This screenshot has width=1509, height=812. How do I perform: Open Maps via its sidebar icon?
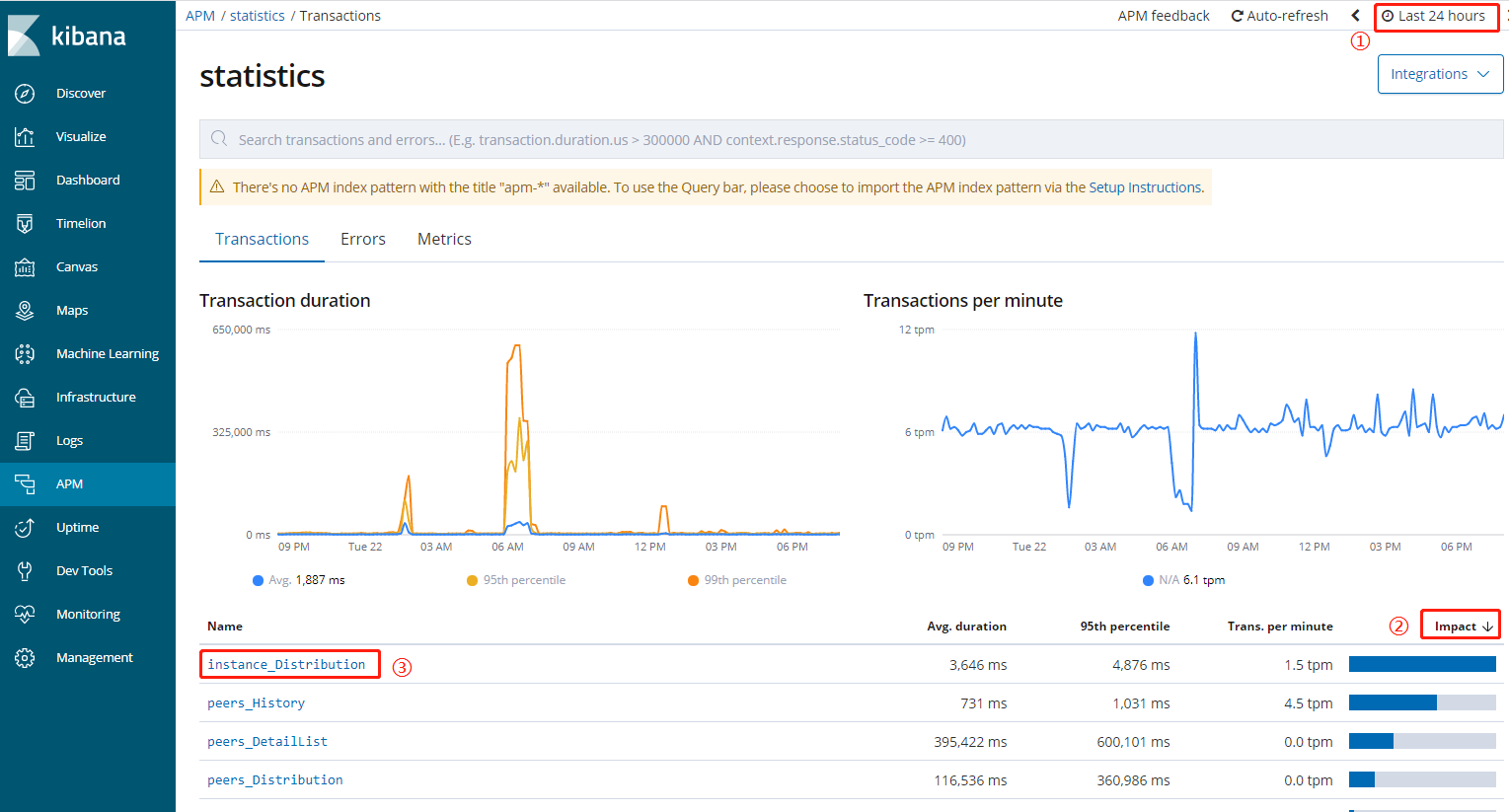[x=25, y=311]
